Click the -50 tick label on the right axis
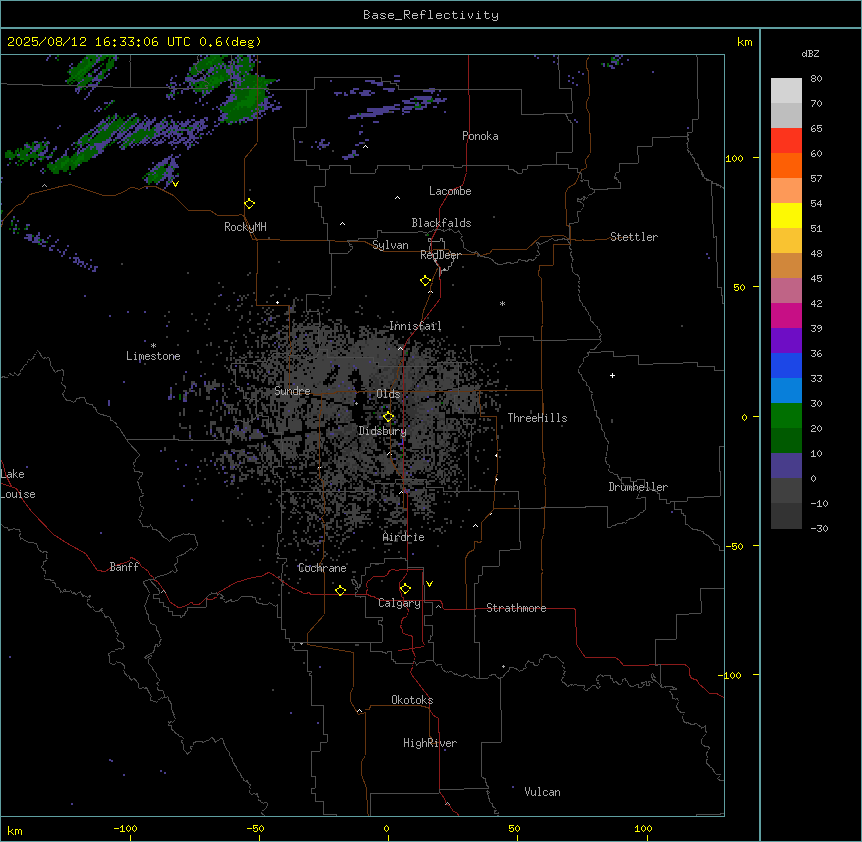The height and width of the screenshot is (842, 862). pos(734,546)
